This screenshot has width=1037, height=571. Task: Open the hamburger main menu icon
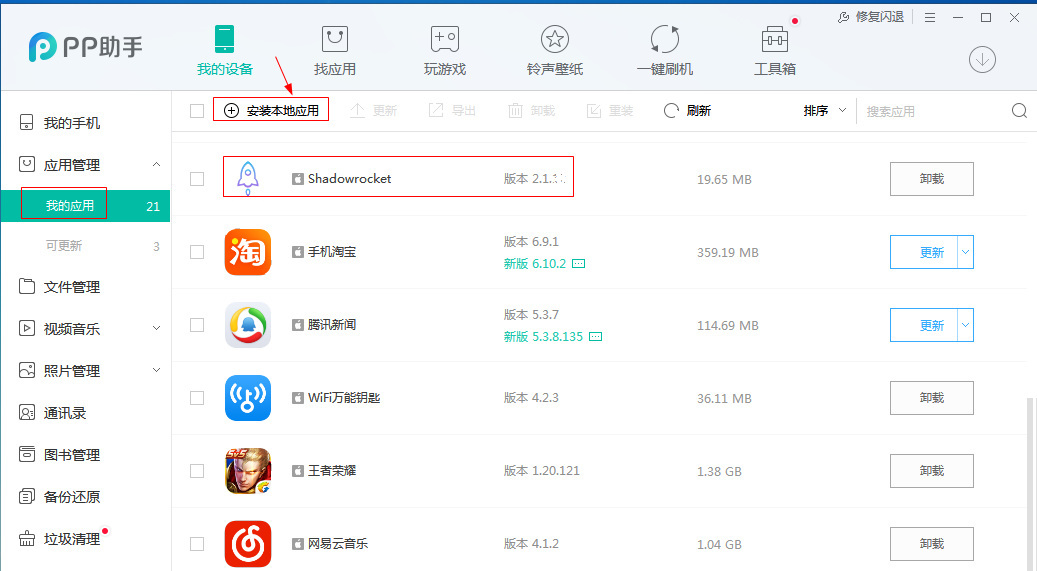(x=930, y=18)
